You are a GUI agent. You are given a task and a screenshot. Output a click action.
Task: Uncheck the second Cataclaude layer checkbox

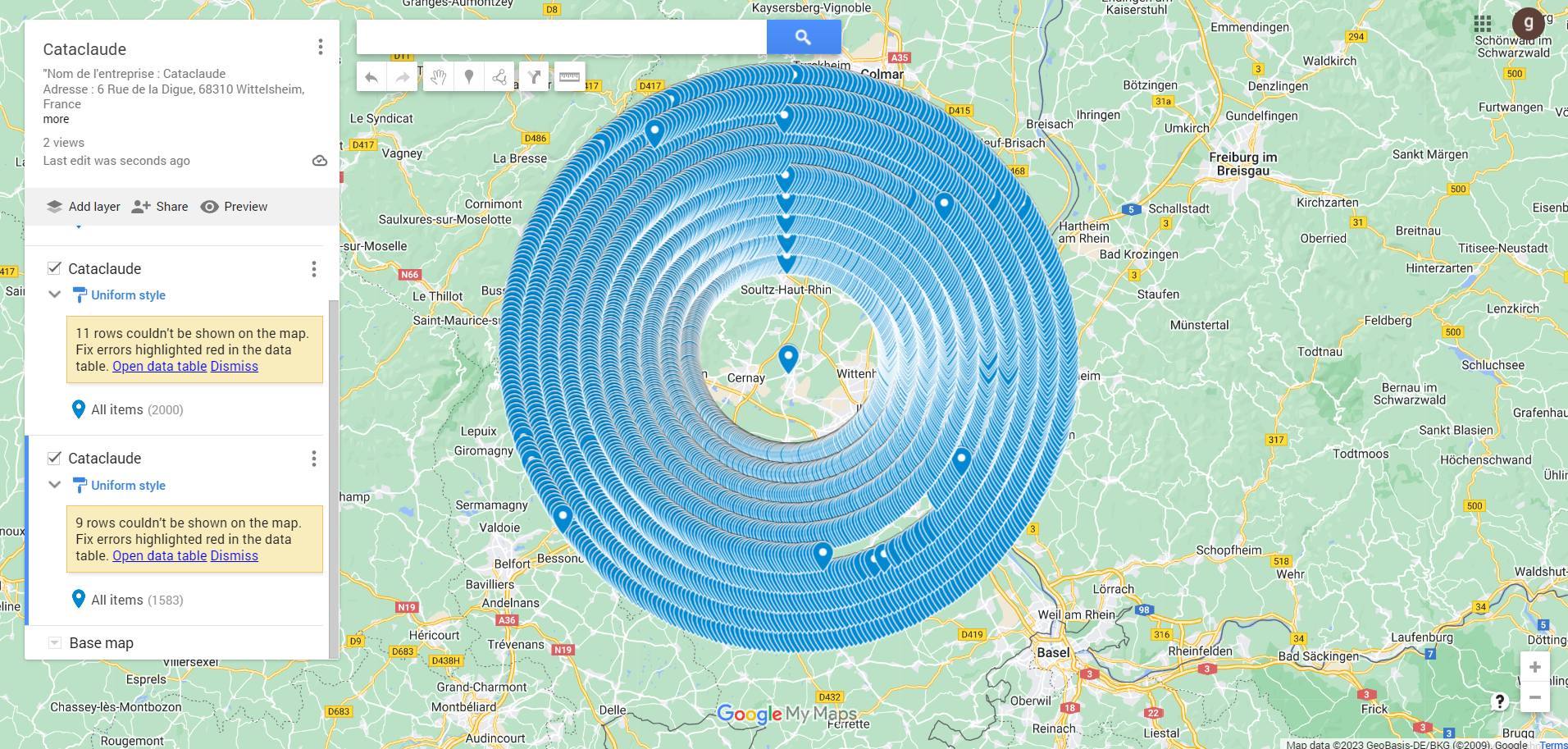click(55, 458)
